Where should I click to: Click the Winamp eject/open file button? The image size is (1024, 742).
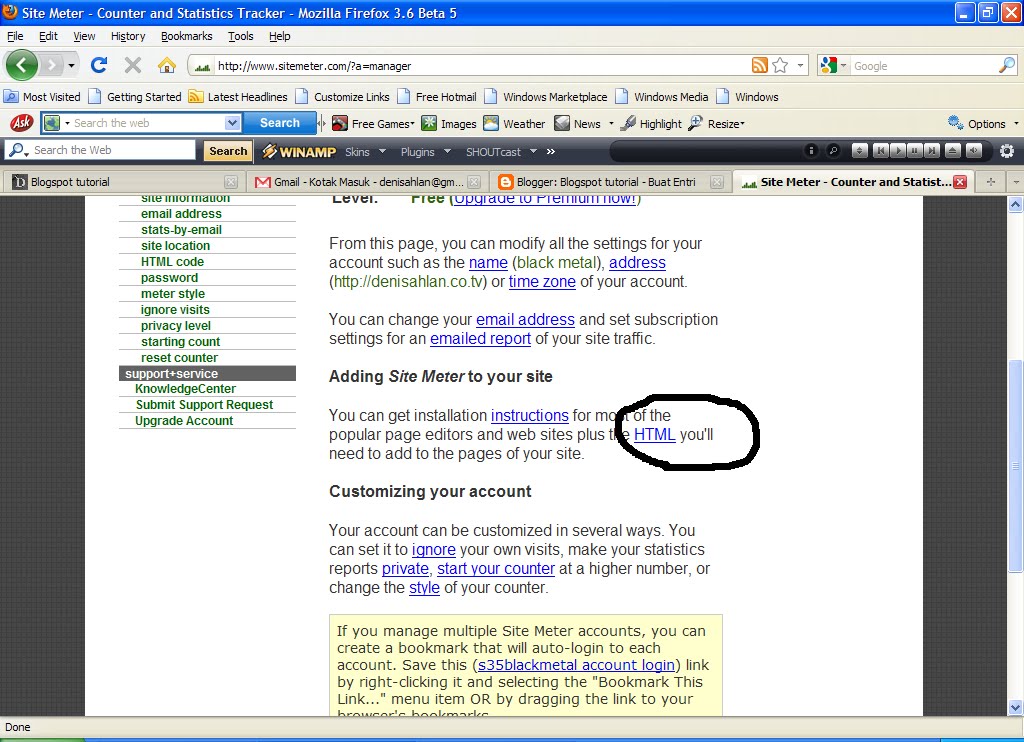tap(953, 151)
